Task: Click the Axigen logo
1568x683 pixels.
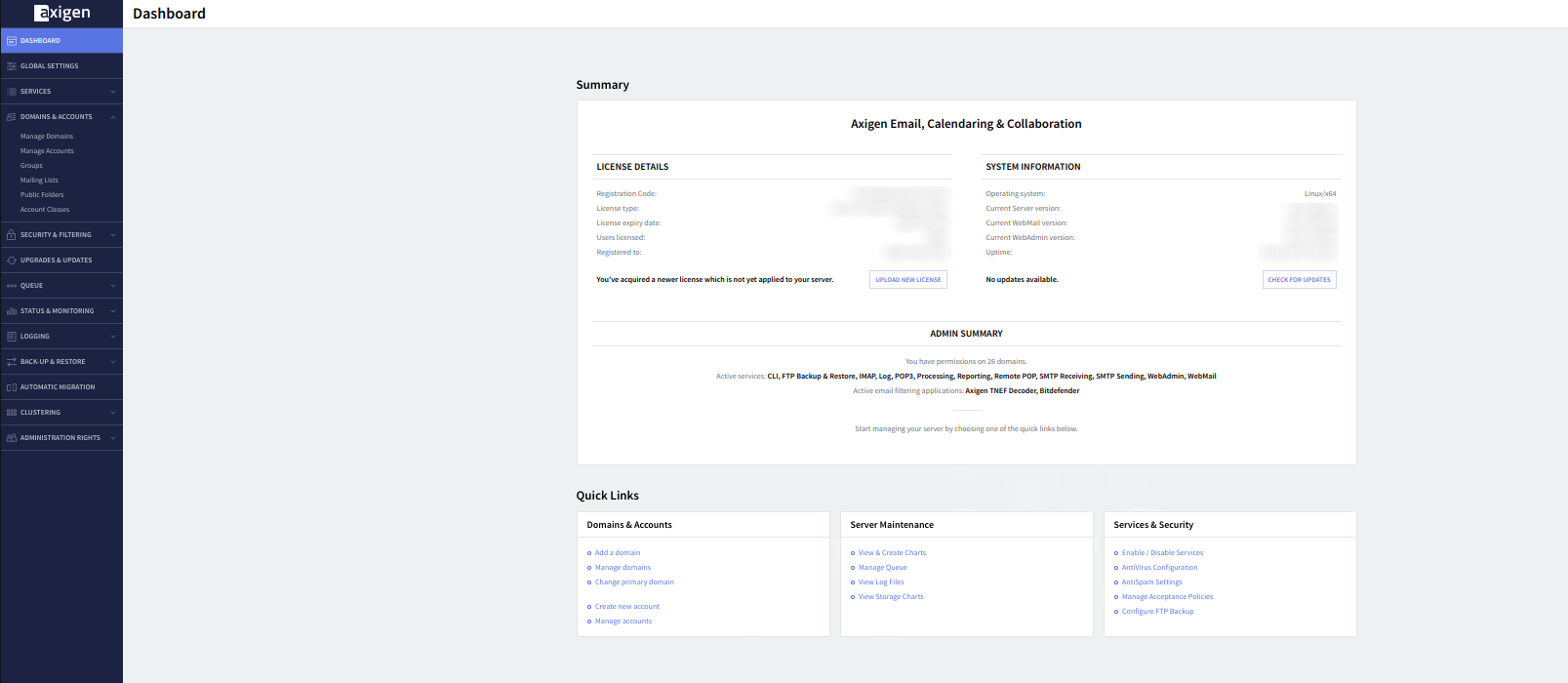Action: (x=61, y=13)
